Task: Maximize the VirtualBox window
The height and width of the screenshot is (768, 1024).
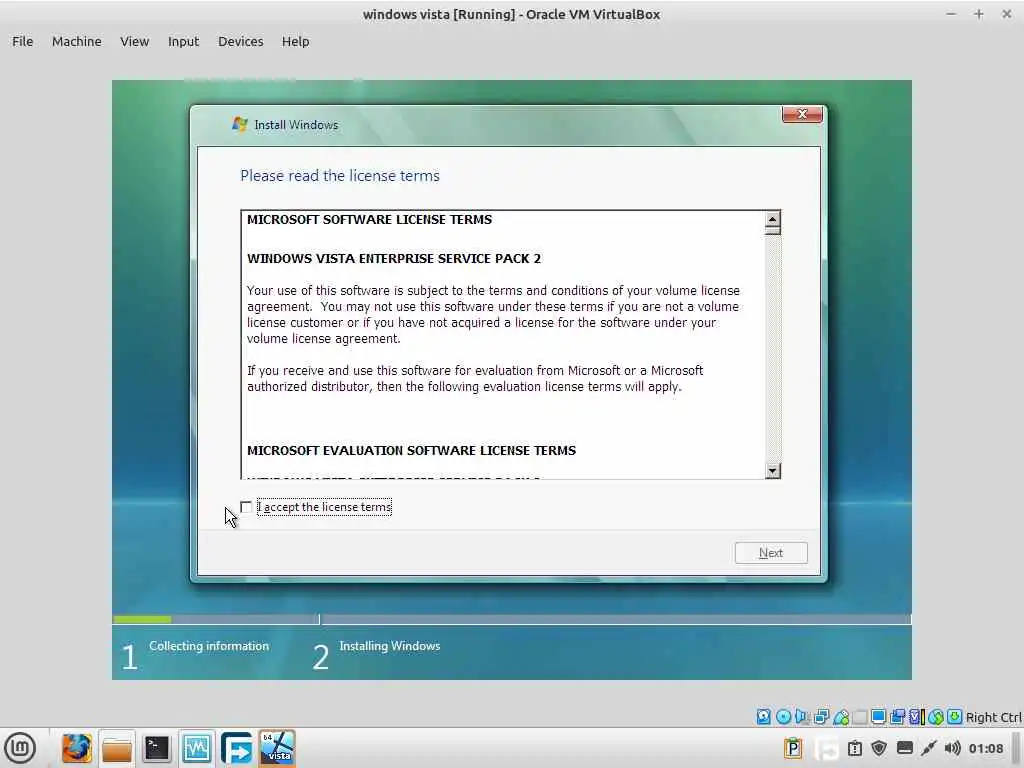Action: (x=978, y=14)
